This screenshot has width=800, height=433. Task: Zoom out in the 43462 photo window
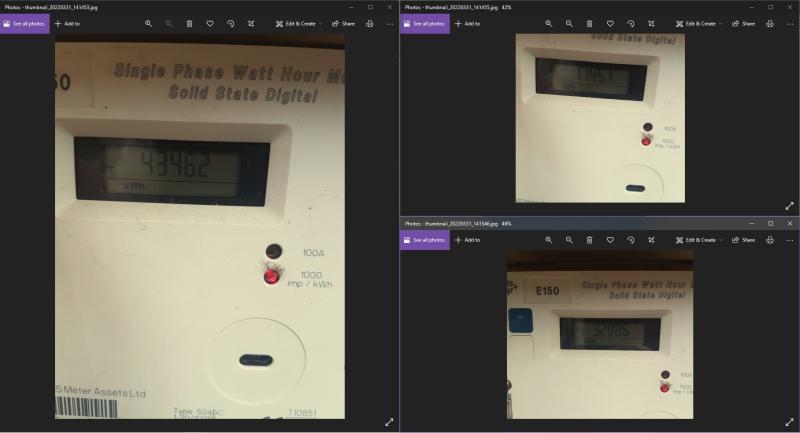click(x=169, y=24)
